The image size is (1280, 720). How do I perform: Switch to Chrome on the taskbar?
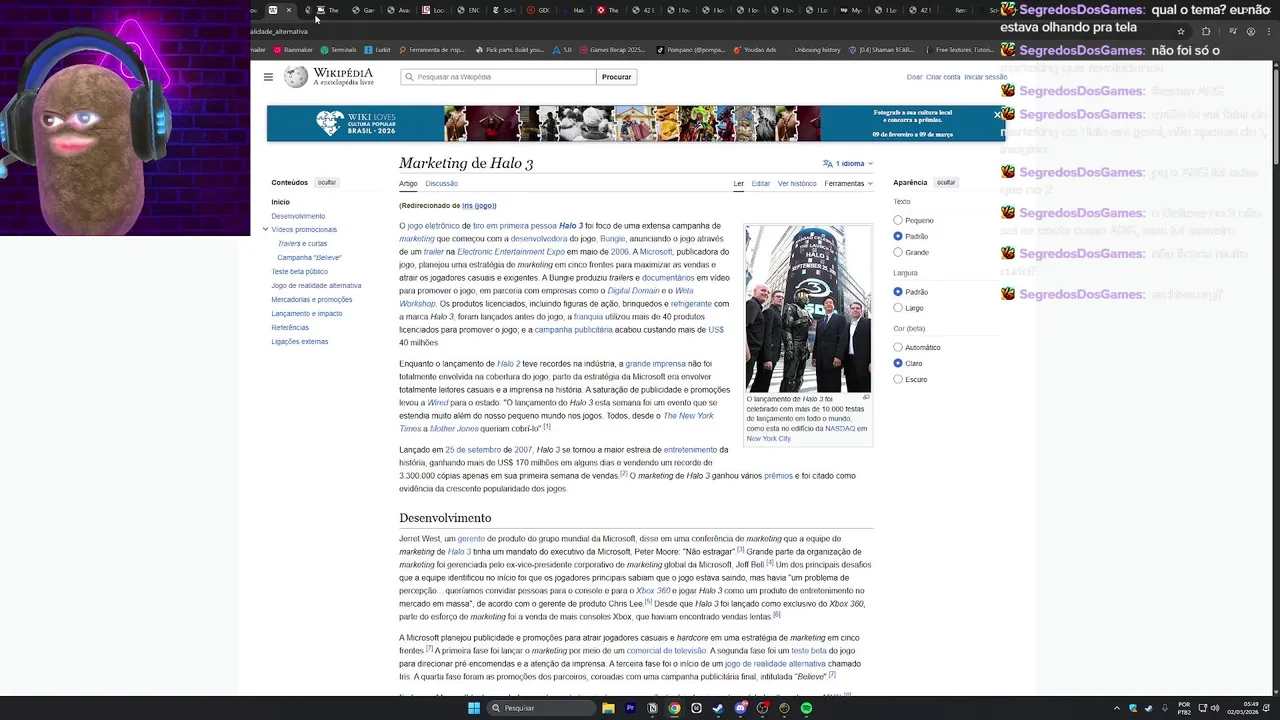(x=674, y=708)
